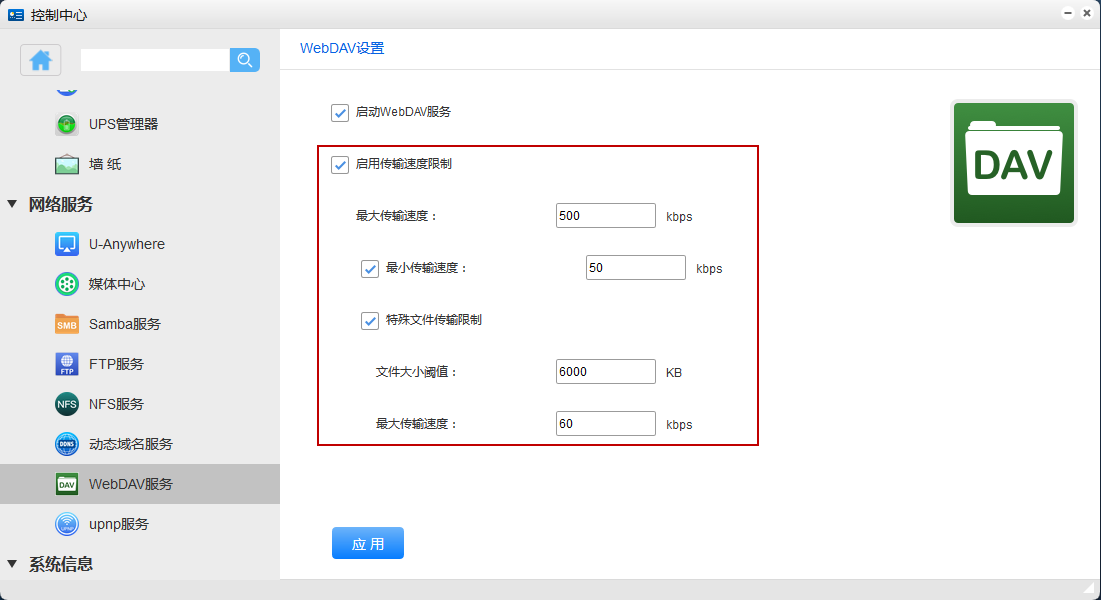The image size is (1101, 600).
Task: Collapse the 网络服务 section
Action: (x=12, y=204)
